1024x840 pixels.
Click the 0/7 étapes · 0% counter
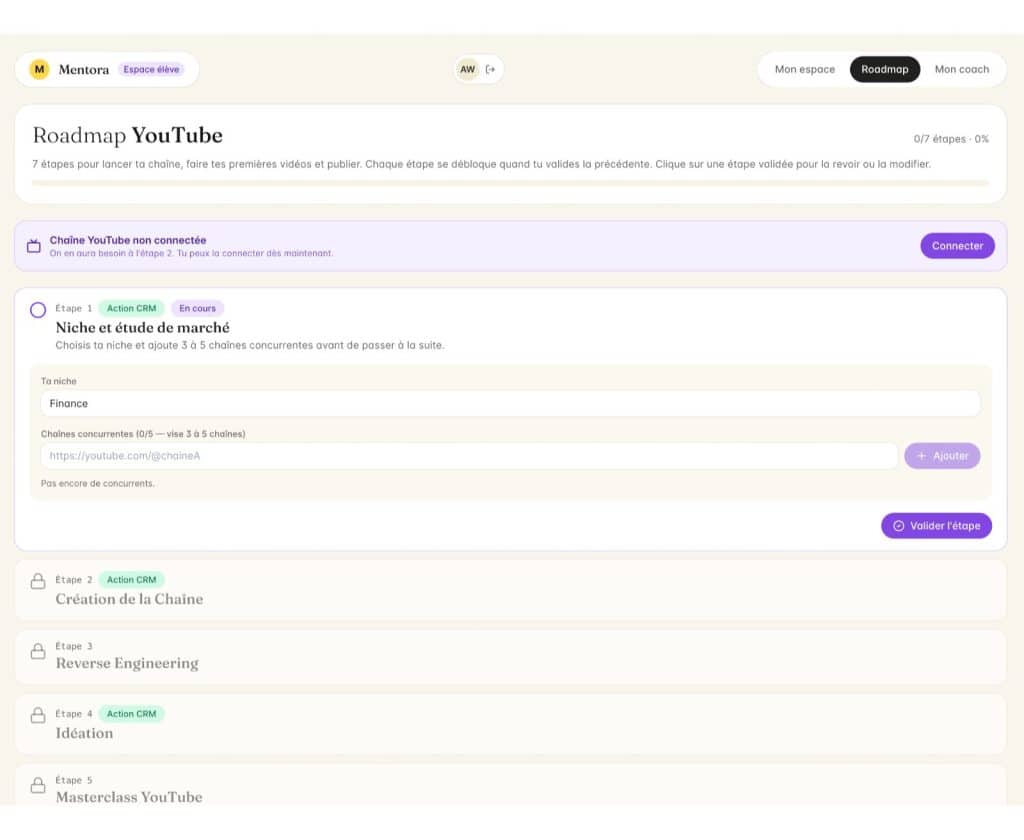coord(951,138)
